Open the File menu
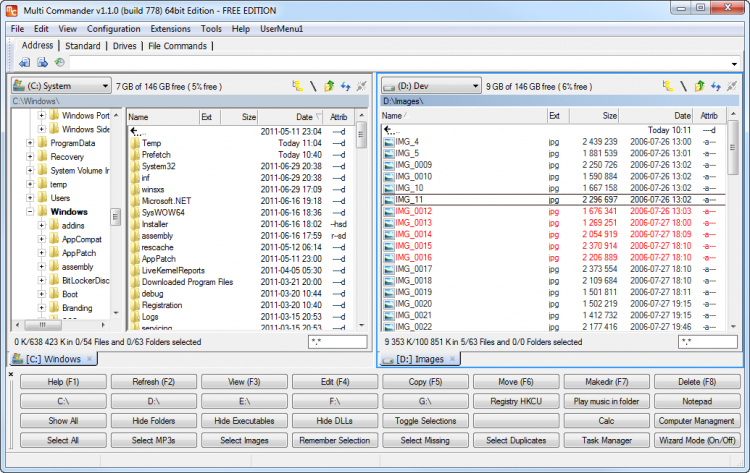 17,29
